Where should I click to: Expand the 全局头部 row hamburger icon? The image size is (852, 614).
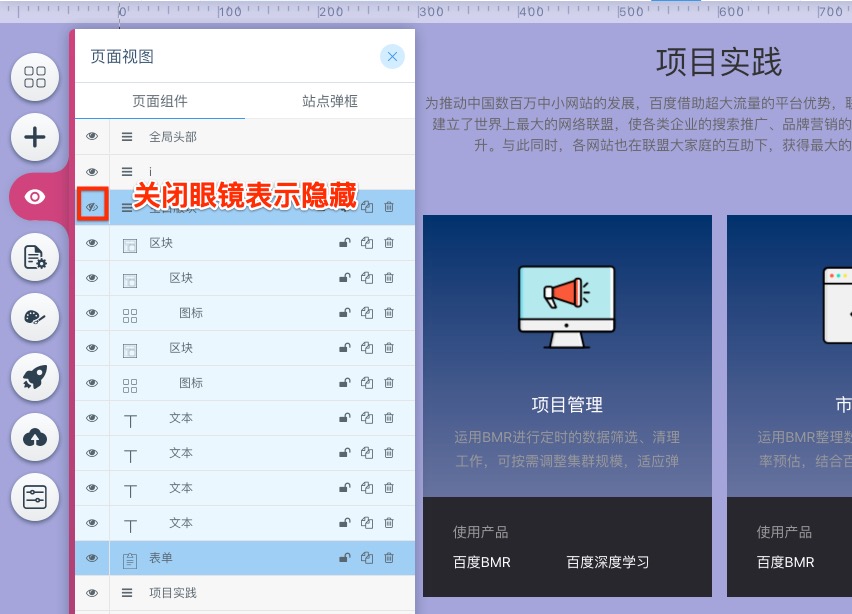(x=127, y=137)
